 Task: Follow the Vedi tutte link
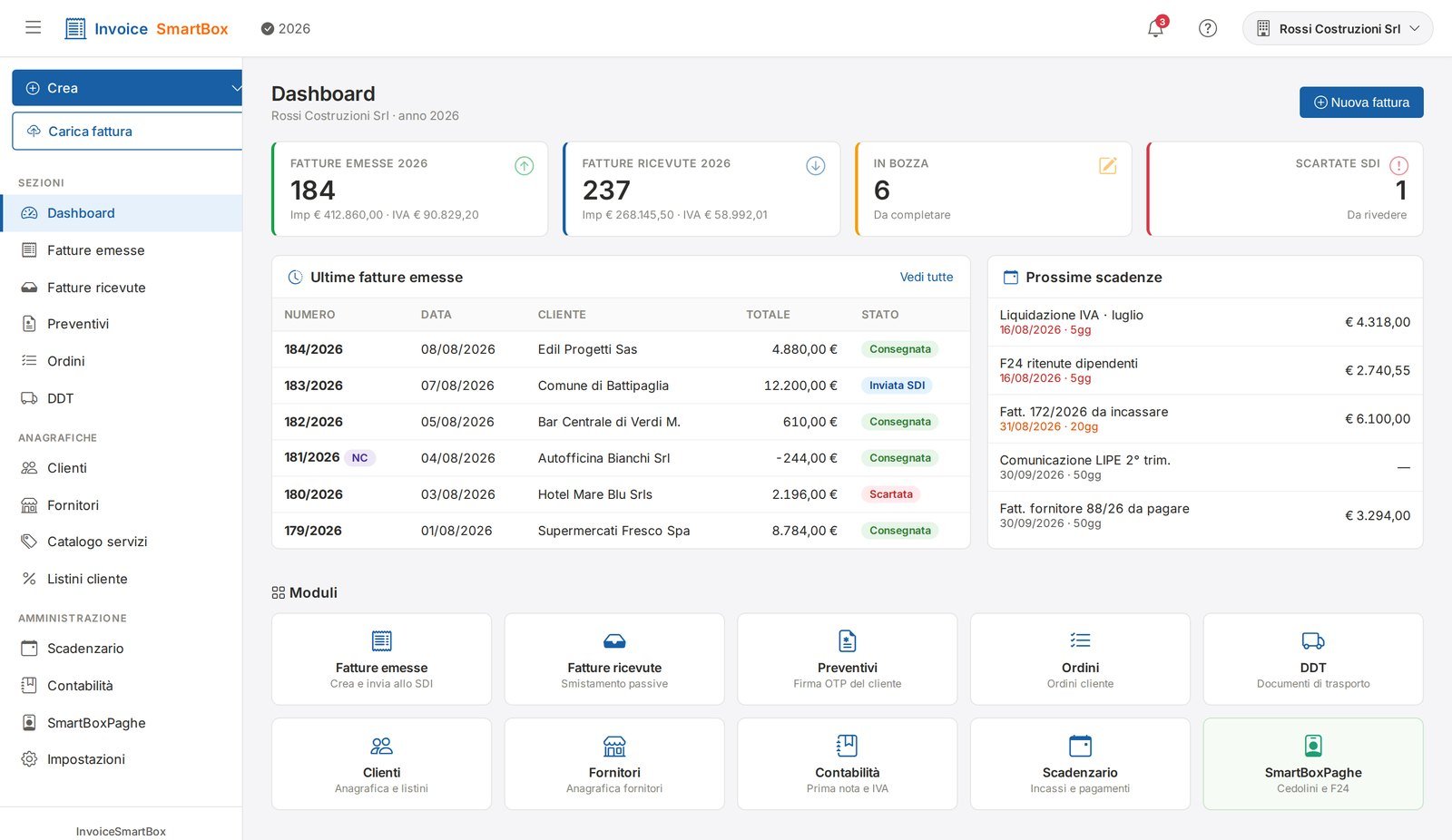pos(927,277)
